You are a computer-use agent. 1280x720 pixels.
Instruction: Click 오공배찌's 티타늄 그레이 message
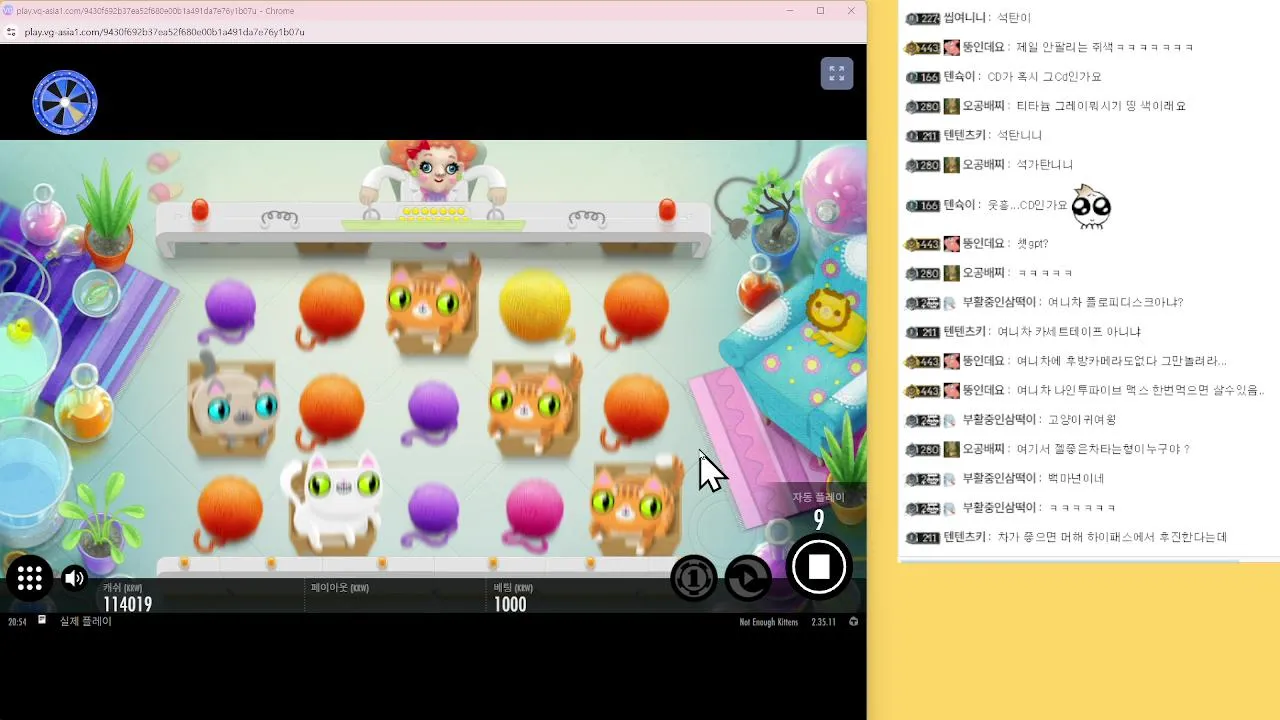coord(1100,106)
